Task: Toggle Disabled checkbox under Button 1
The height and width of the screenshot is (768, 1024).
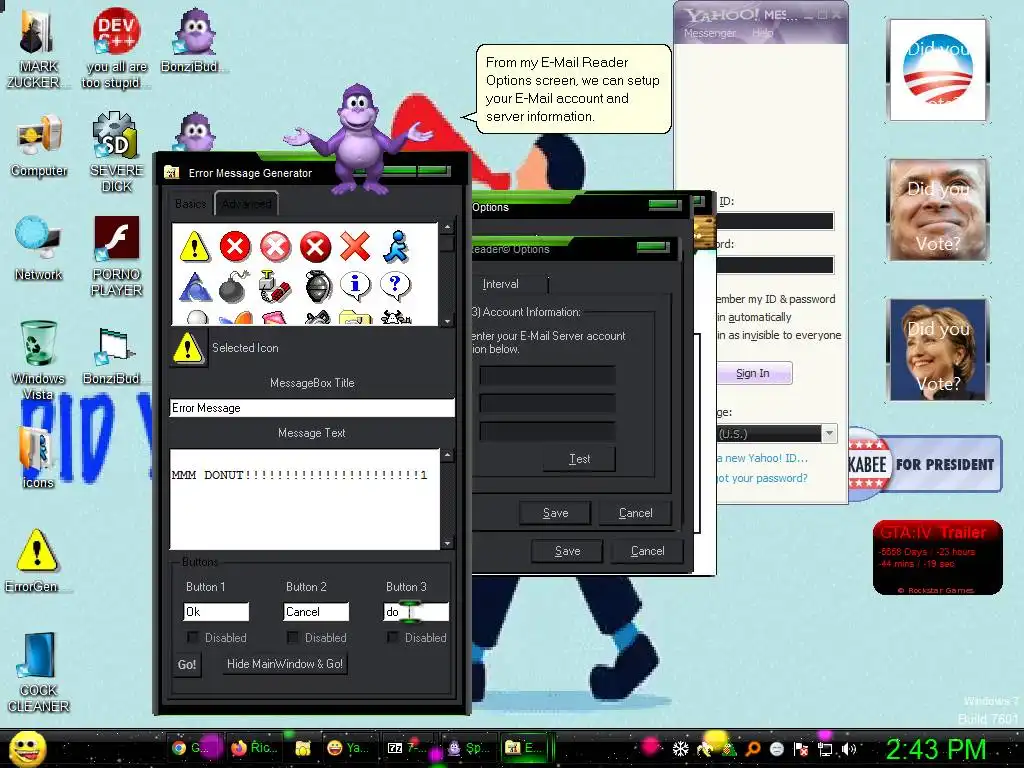Action: [x=193, y=637]
